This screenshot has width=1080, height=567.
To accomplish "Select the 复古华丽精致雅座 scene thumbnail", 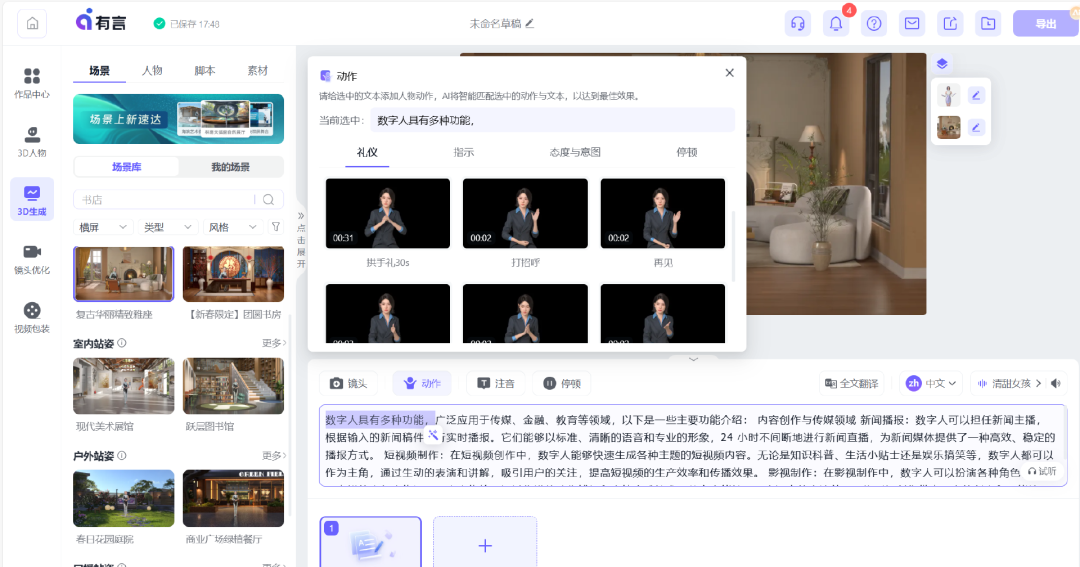I will 123,274.
